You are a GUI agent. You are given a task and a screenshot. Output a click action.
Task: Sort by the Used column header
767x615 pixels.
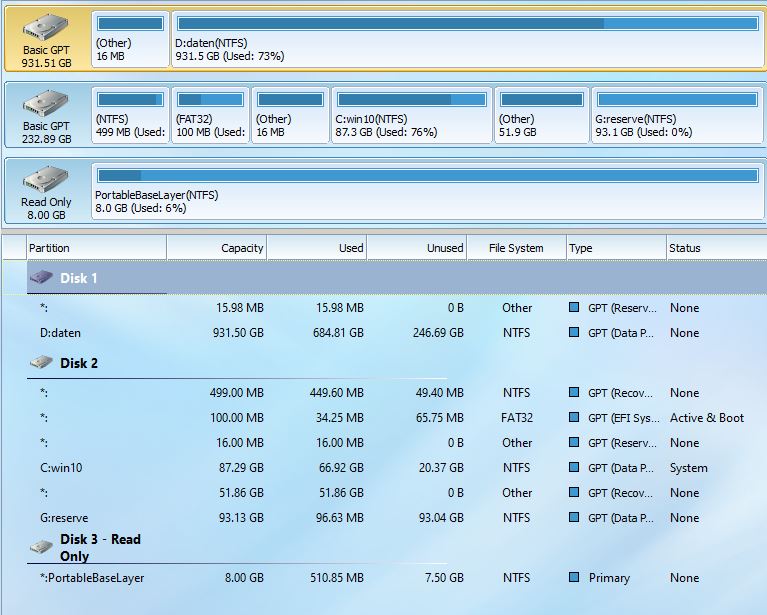pos(317,248)
